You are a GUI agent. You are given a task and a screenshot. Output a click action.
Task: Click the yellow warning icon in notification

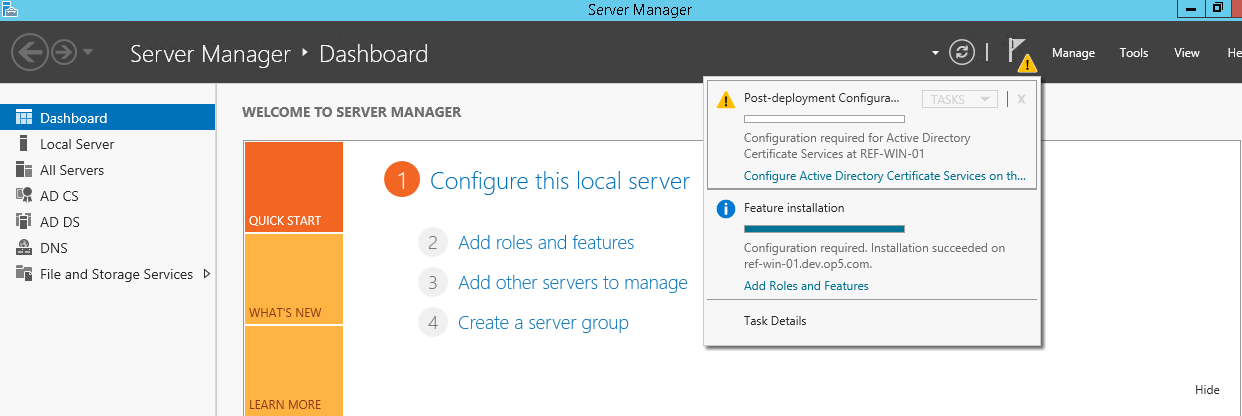click(x=725, y=99)
